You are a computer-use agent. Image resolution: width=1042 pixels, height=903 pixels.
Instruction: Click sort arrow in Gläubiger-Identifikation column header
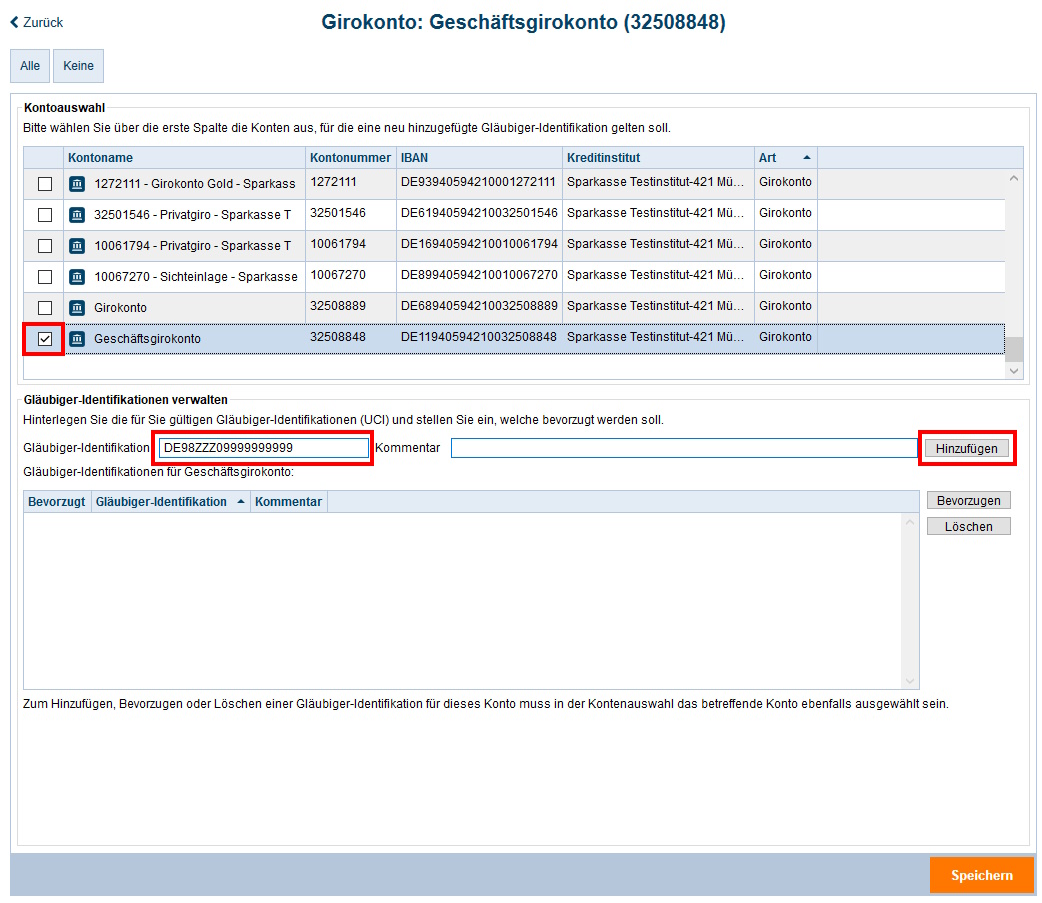(x=241, y=502)
